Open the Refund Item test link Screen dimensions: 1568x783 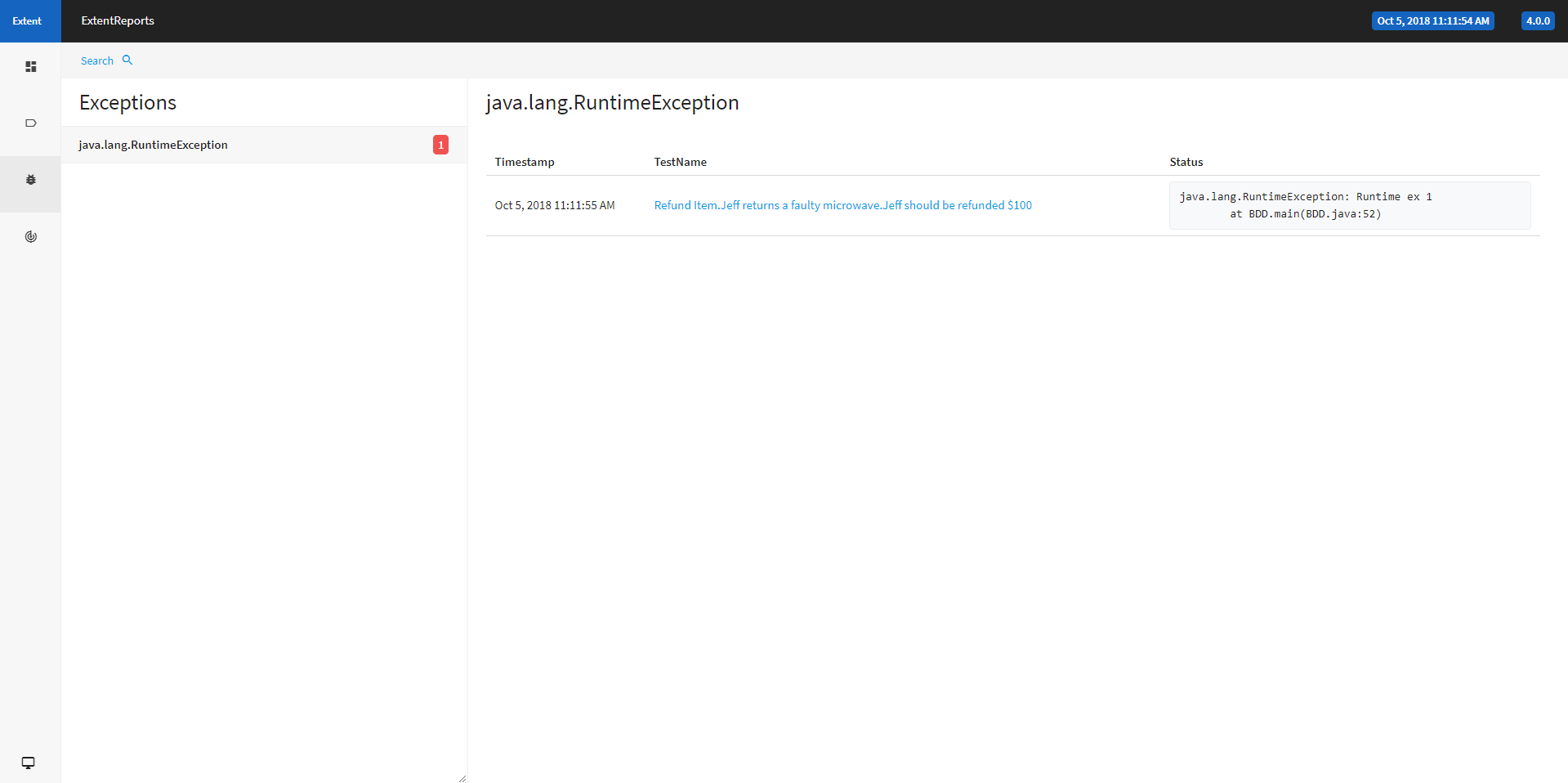tap(842, 205)
